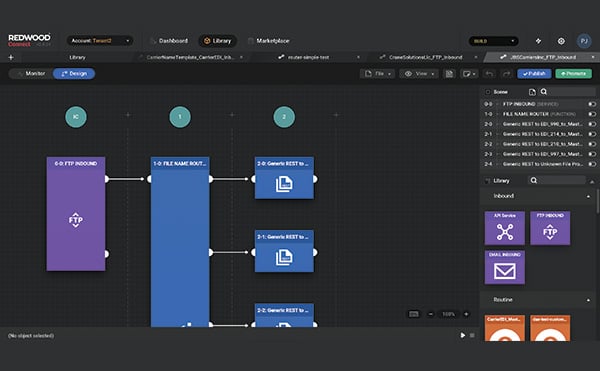600x371 pixels.
Task: Click the lightning bolt icon in header
Action: [x=538, y=41]
